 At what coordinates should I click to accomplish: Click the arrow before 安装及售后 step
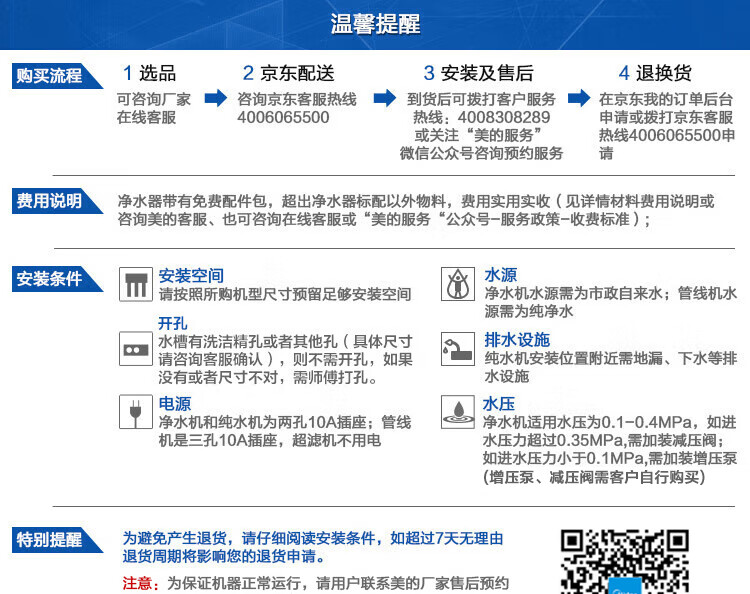385,98
